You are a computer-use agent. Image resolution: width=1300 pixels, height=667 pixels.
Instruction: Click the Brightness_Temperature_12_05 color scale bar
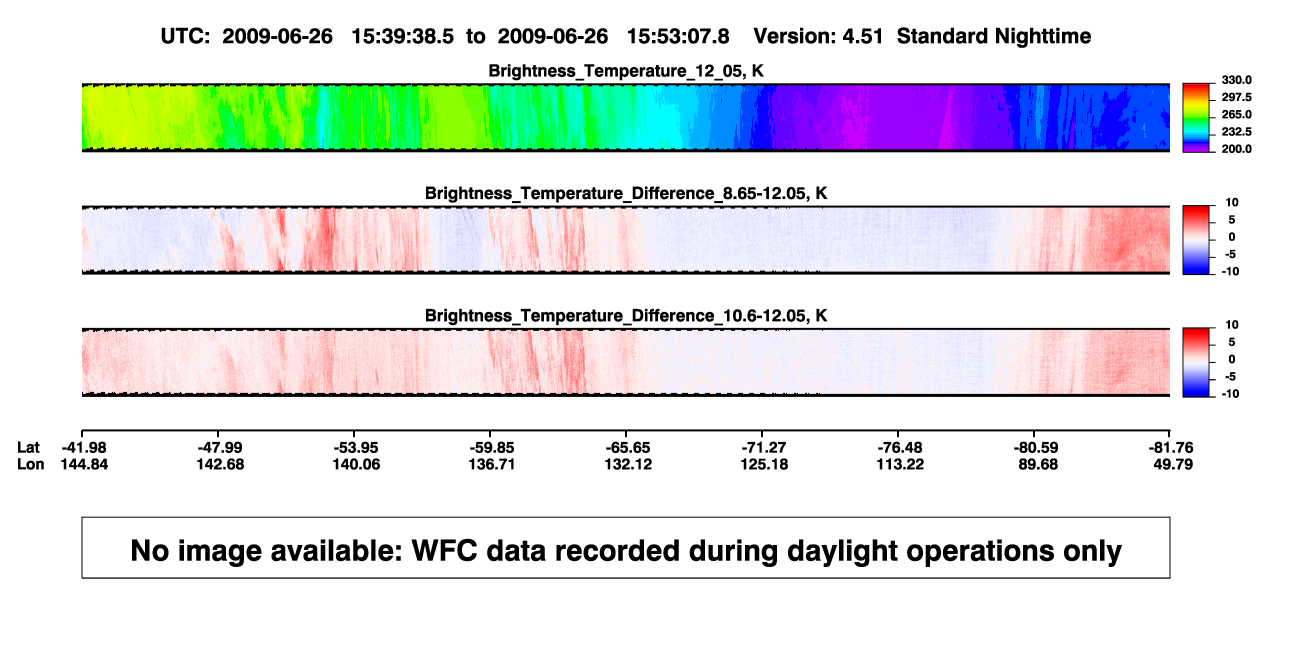pos(1196,117)
